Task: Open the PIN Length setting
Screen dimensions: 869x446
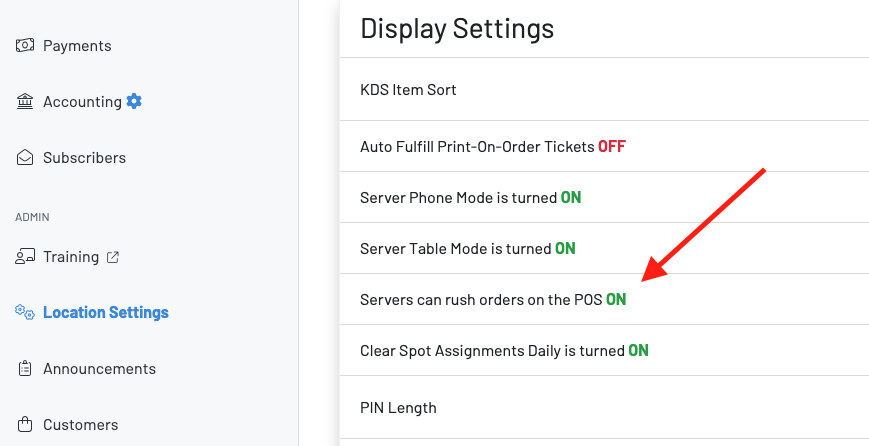Action: 398,408
